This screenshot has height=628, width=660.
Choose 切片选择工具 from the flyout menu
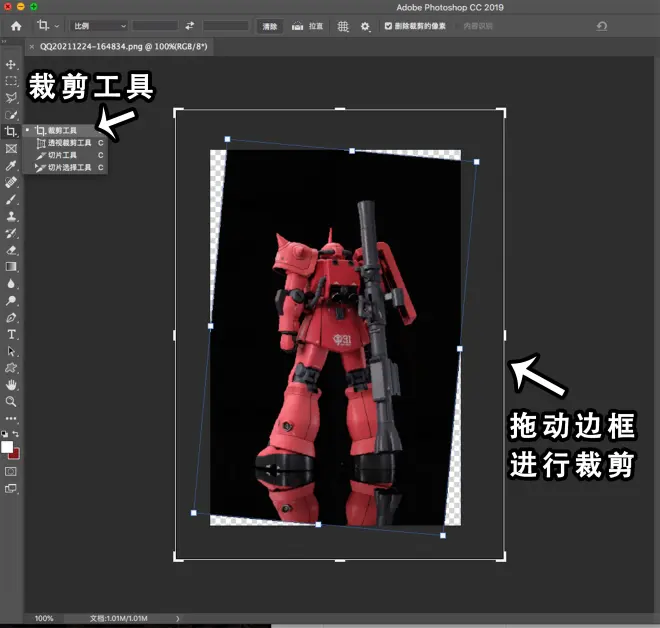(69, 168)
